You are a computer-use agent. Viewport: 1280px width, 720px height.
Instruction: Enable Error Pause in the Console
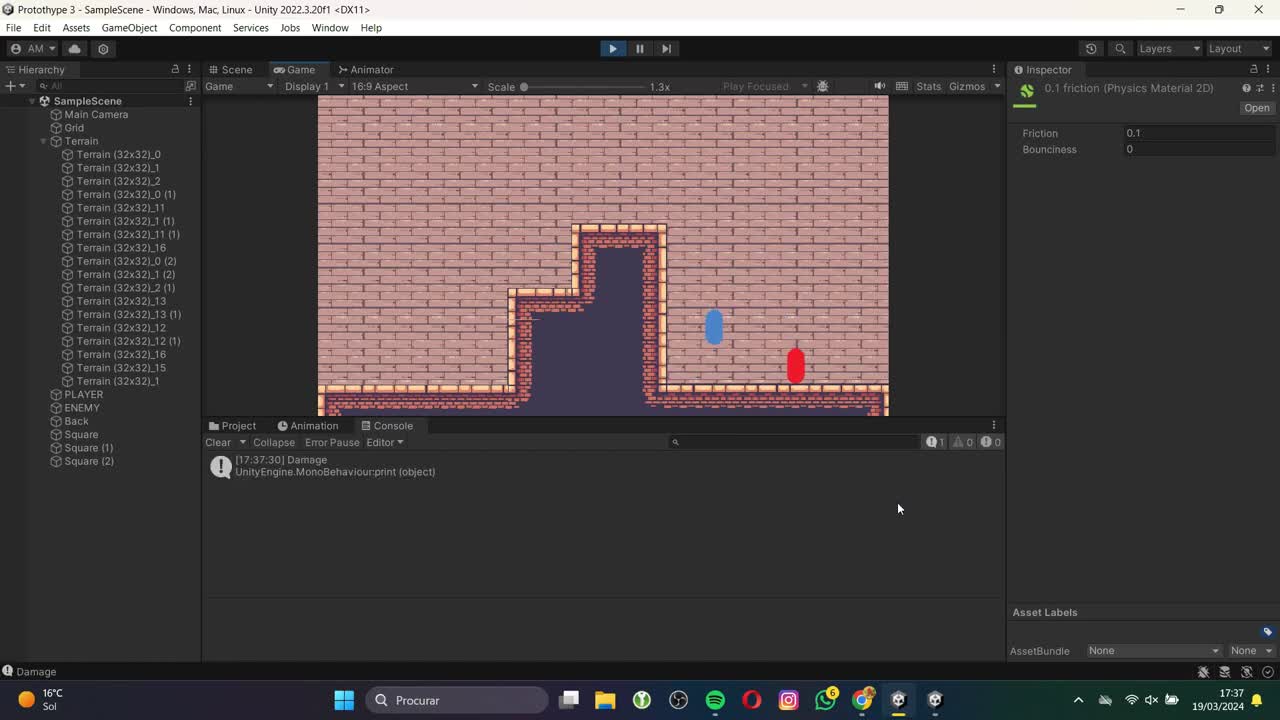click(332, 442)
